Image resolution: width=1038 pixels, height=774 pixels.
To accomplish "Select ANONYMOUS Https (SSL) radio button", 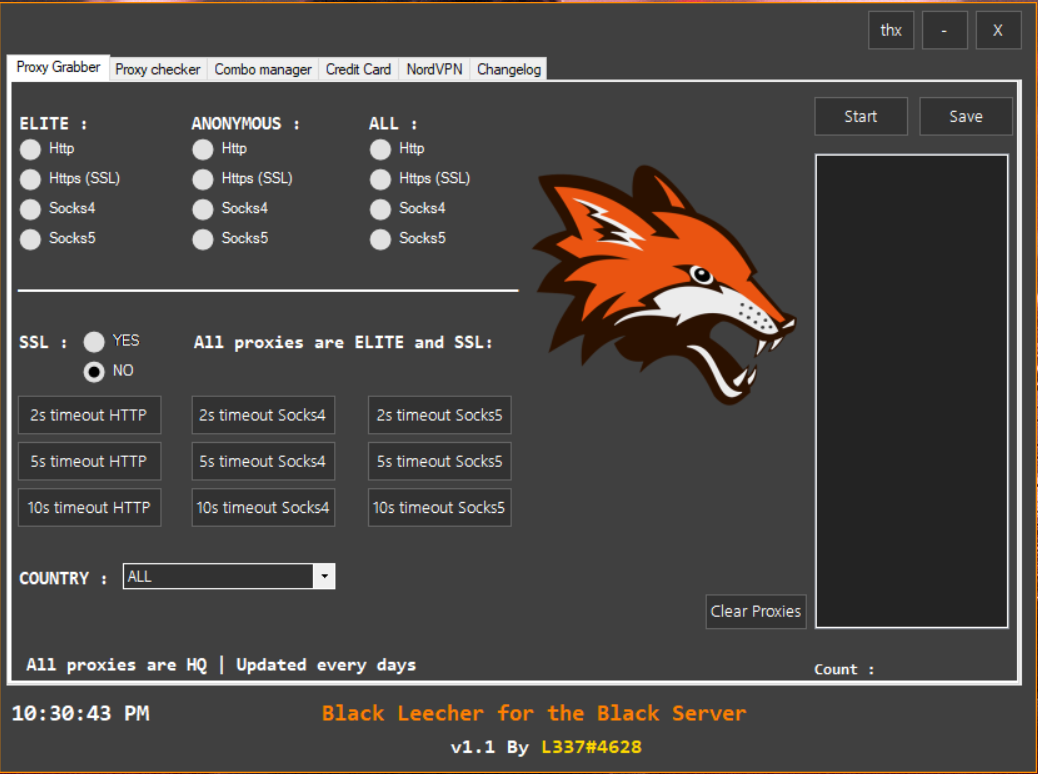I will pyautogui.click(x=203, y=180).
